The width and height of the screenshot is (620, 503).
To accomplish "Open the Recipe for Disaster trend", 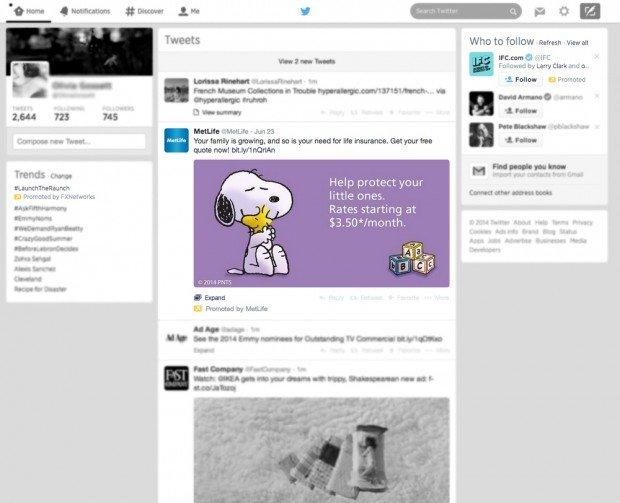I will click(40, 289).
